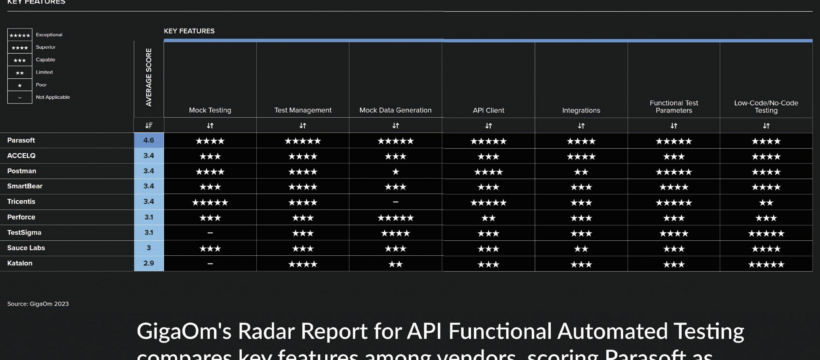The image size is (820, 360).
Task: Click the Katalon row label
Action: coord(19,263)
